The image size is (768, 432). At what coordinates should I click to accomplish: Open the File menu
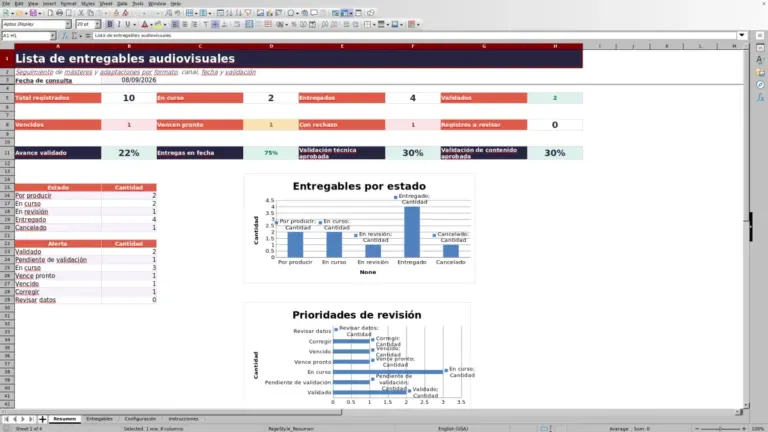[x=6, y=3]
